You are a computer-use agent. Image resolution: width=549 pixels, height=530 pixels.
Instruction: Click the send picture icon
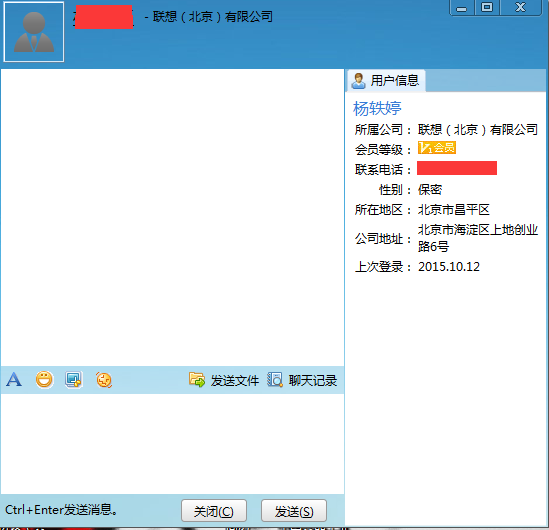[74, 380]
